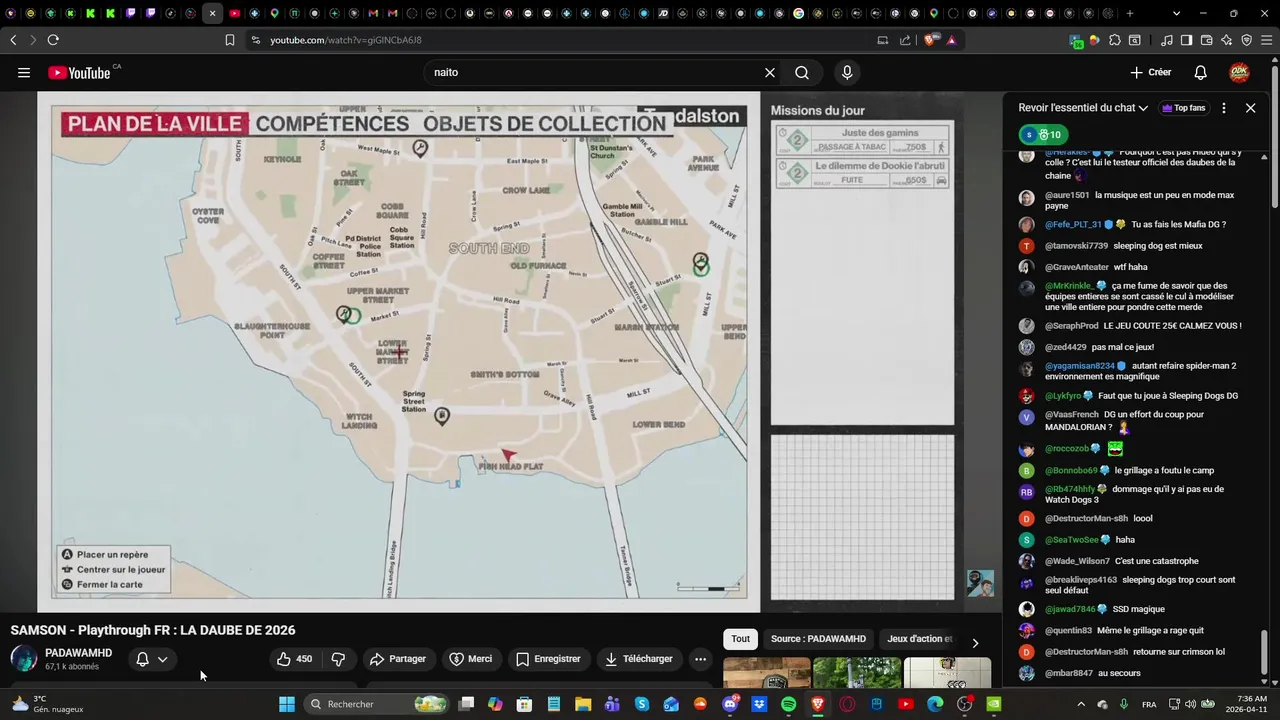The width and height of the screenshot is (1280, 720).
Task: Open more video actions ellipsis
Action: [700, 659]
